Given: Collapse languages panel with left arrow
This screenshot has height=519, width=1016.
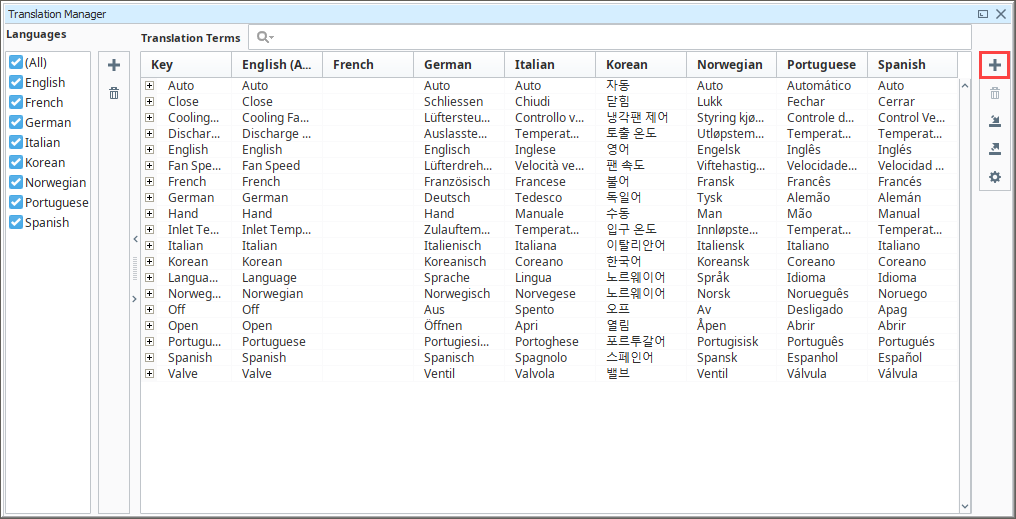Looking at the screenshot, I should [135, 239].
